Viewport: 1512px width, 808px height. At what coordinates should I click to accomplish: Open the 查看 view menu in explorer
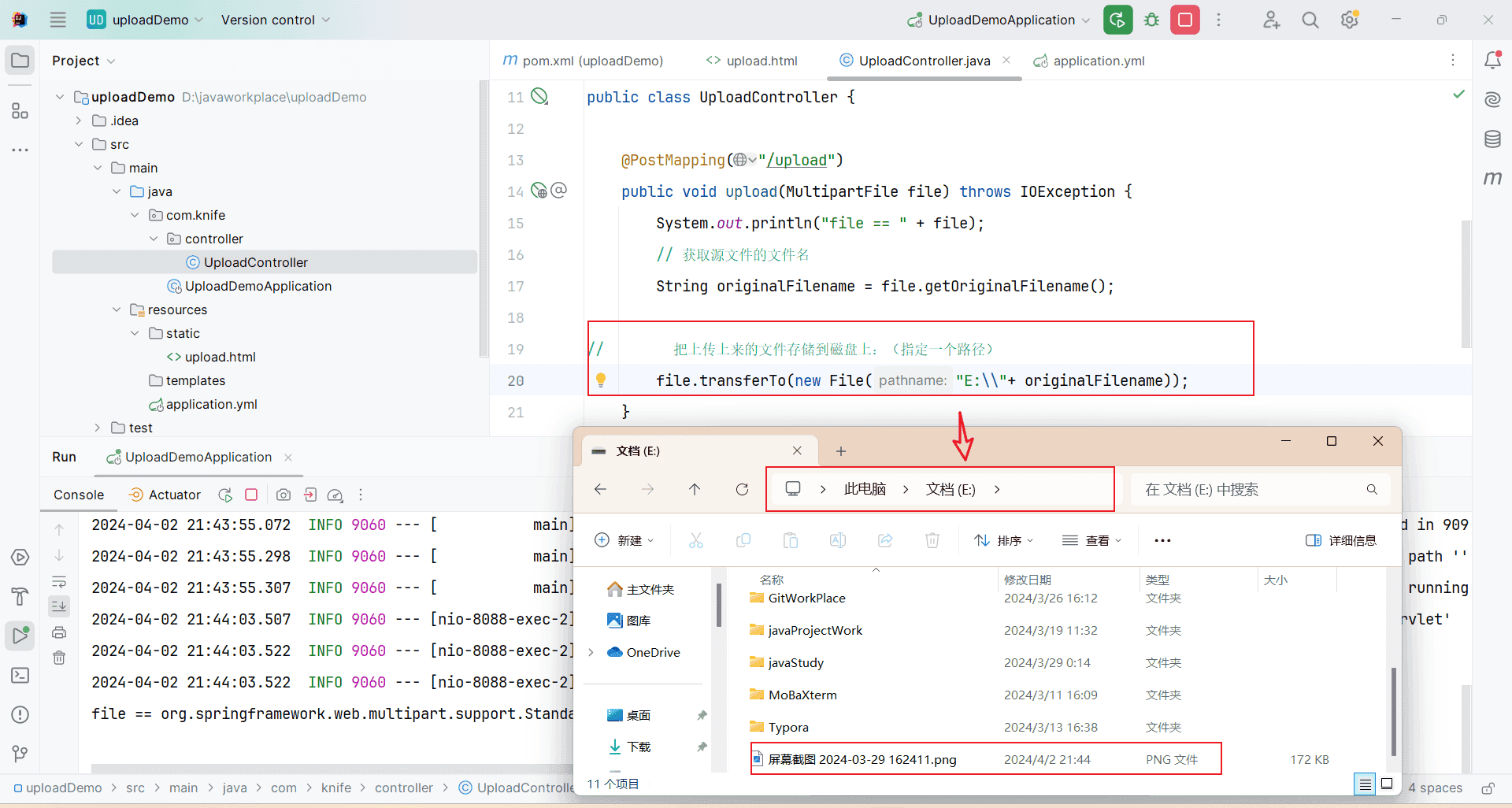(1091, 540)
